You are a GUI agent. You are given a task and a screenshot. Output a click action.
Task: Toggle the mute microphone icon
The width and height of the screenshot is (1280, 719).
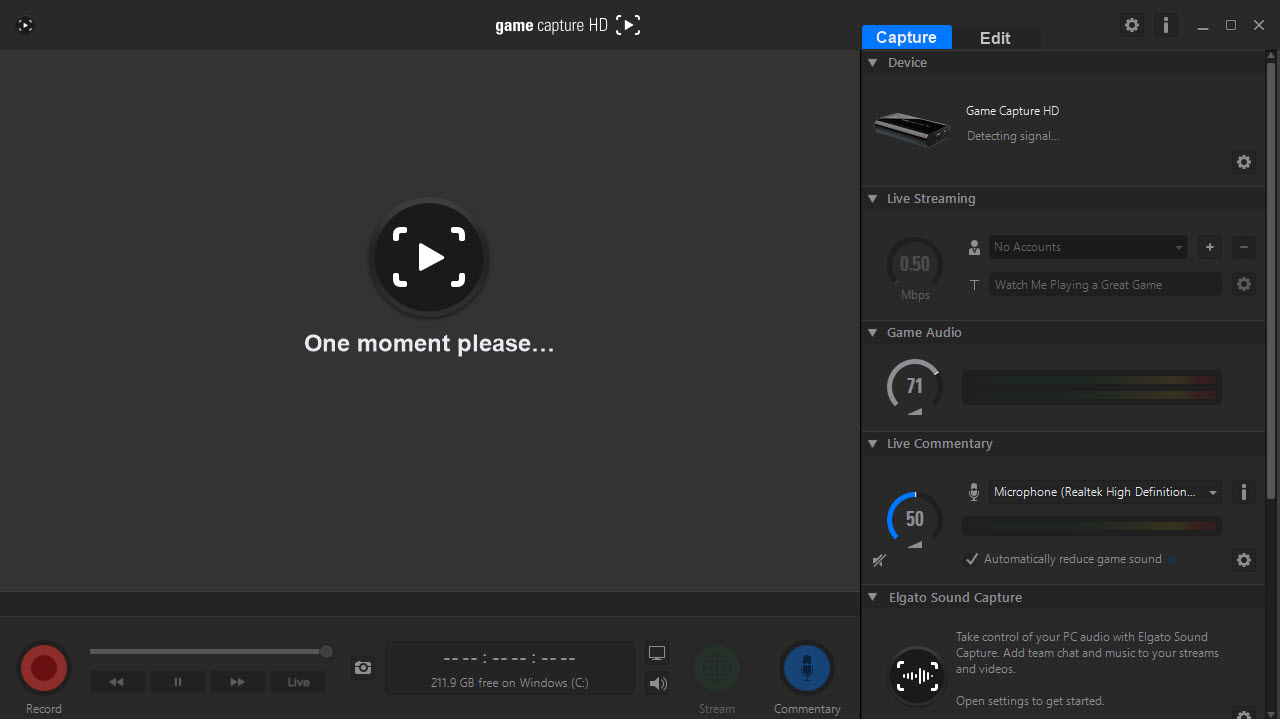tap(879, 560)
